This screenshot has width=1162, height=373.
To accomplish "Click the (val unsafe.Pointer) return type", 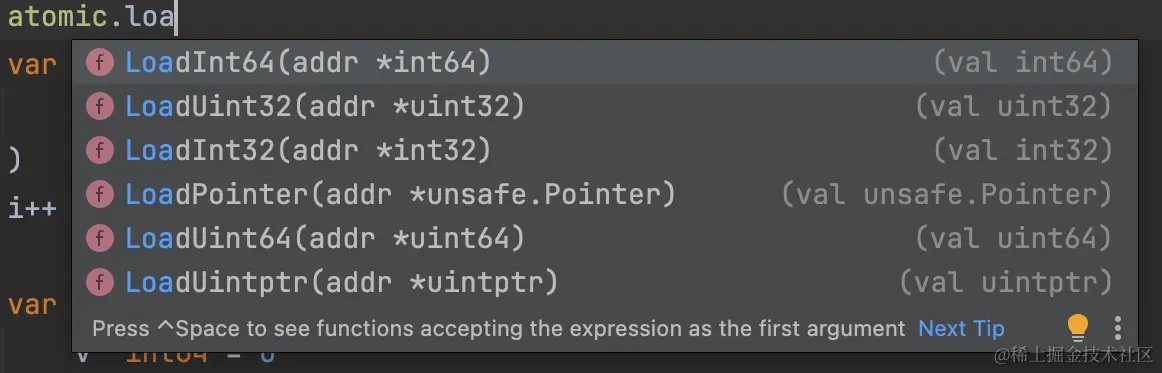I will coord(947,194).
